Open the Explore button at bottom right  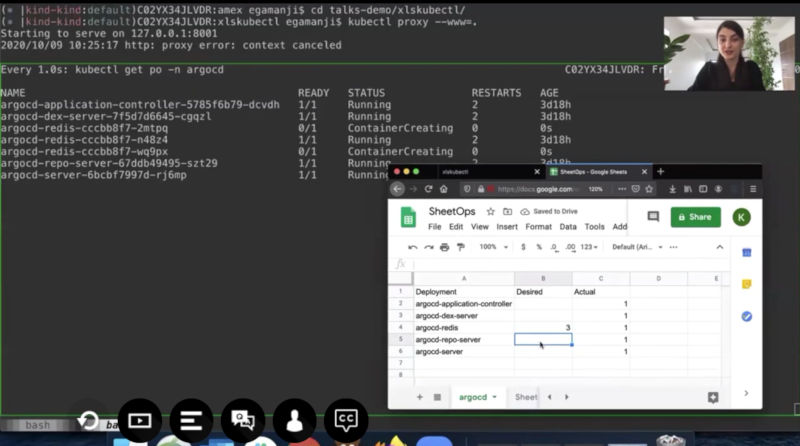(x=713, y=397)
